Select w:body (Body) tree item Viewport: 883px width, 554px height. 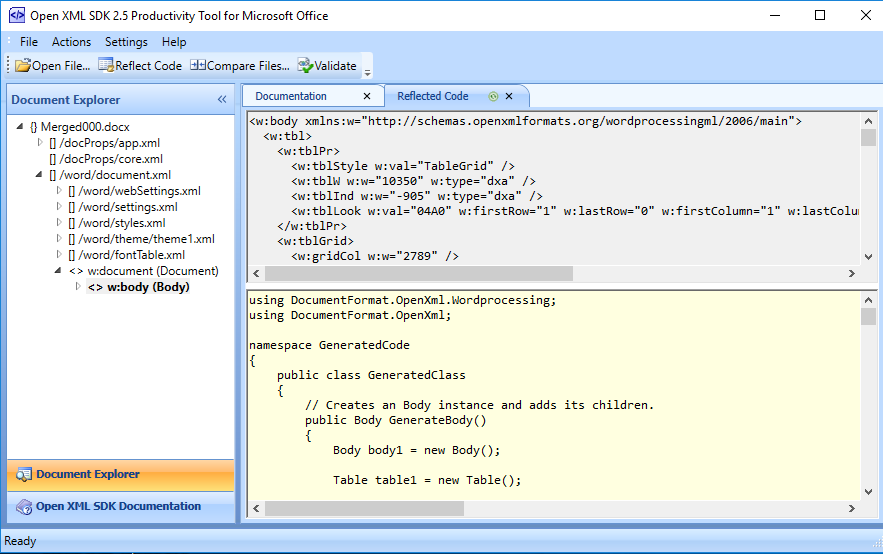148,287
